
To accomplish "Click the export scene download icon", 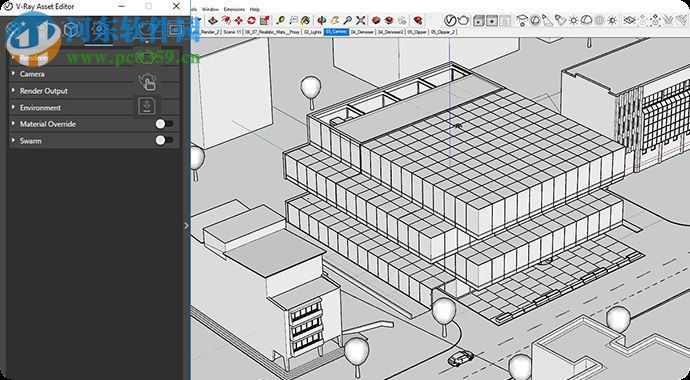I will point(147,106).
